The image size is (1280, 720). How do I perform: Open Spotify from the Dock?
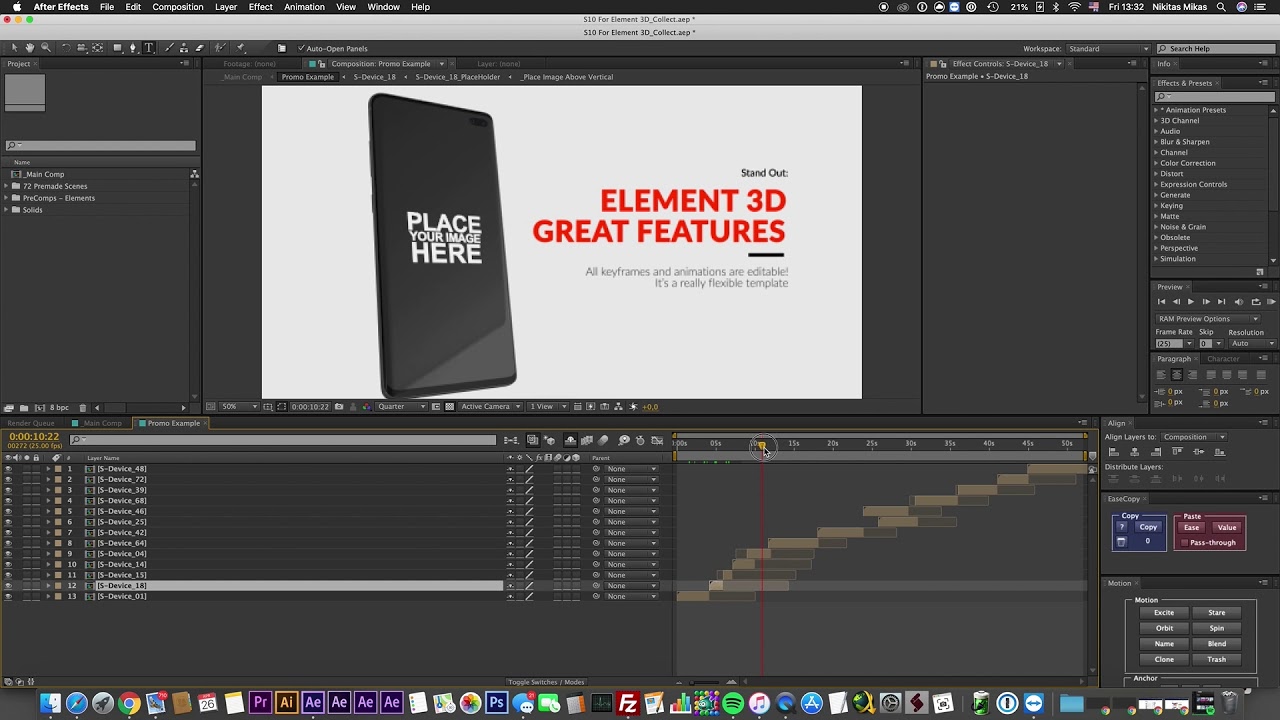coord(732,704)
